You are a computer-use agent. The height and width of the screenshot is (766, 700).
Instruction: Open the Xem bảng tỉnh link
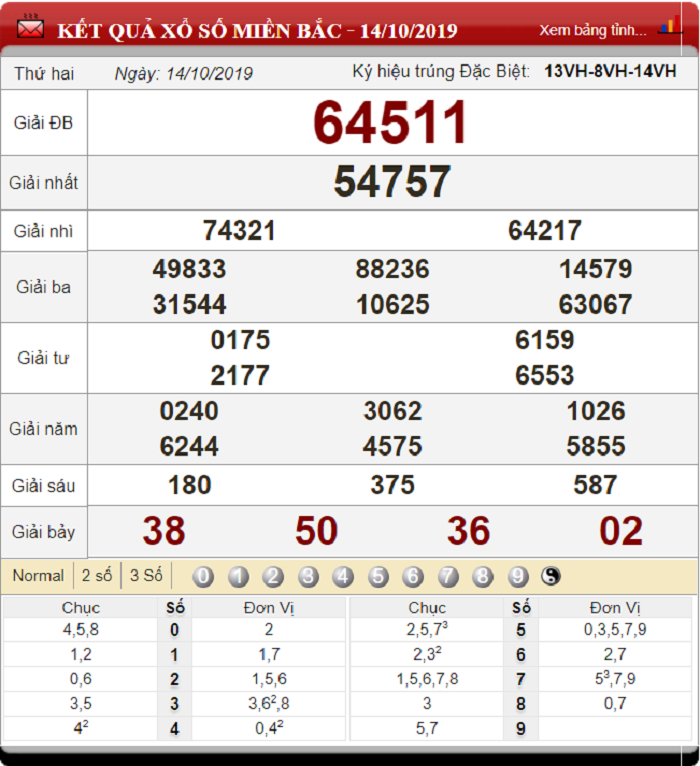click(x=593, y=30)
